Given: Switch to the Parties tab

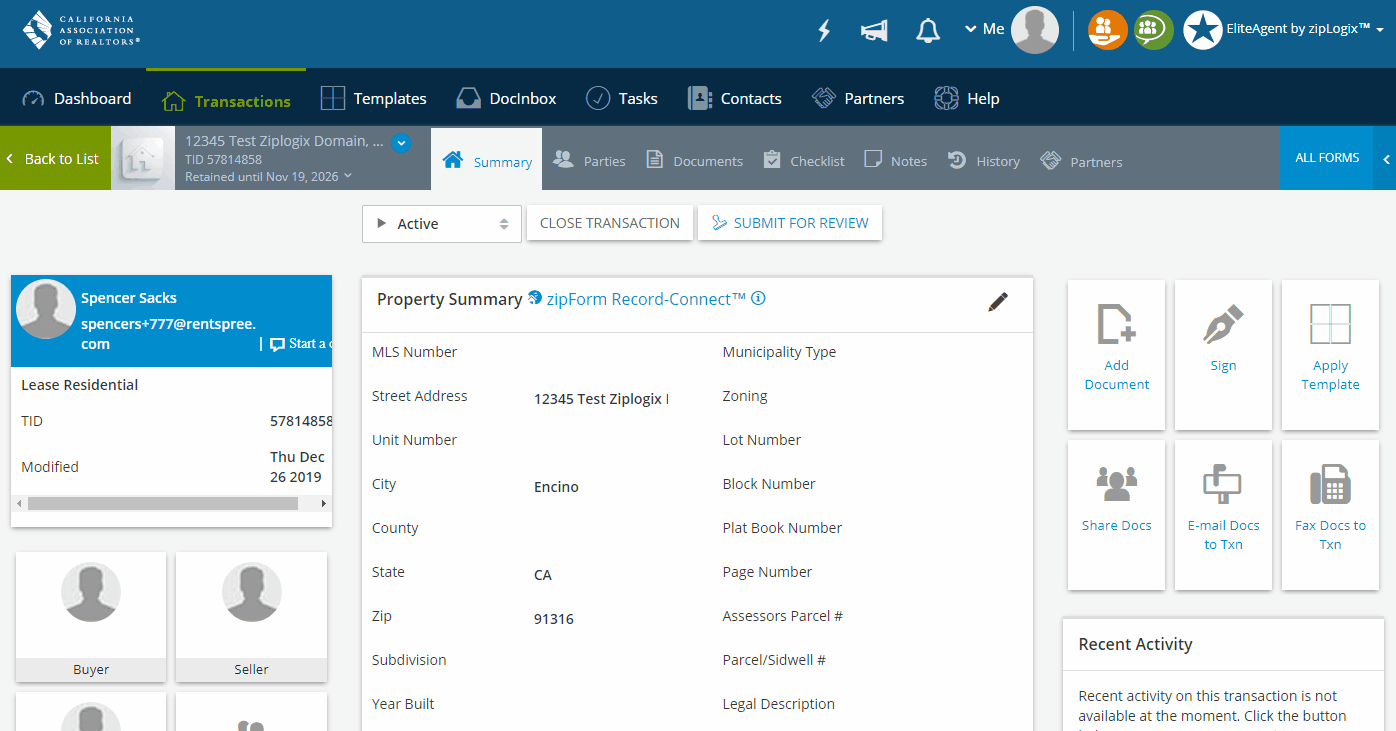Looking at the screenshot, I should 589,160.
